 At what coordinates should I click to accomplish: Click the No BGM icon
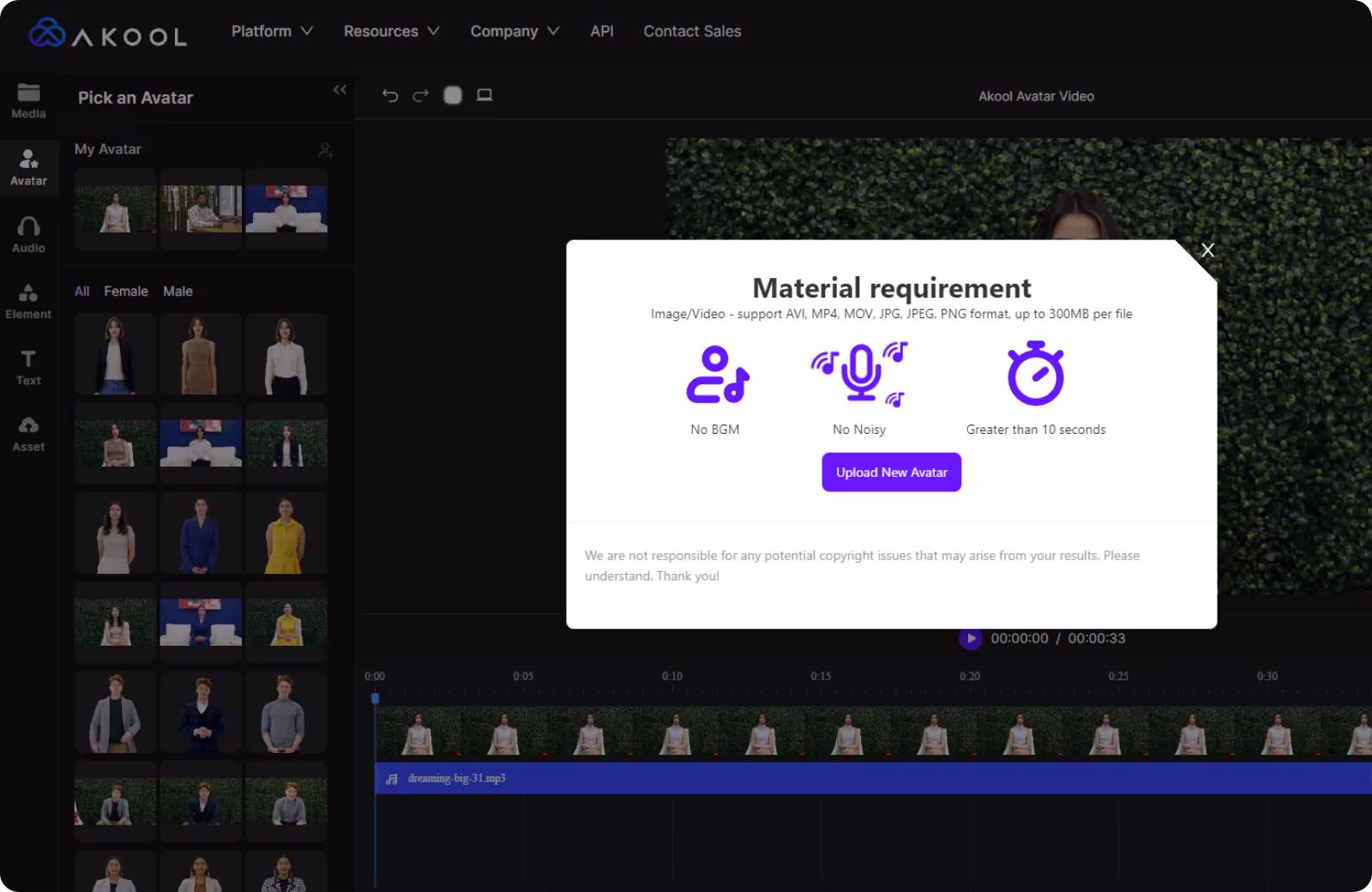tap(718, 374)
